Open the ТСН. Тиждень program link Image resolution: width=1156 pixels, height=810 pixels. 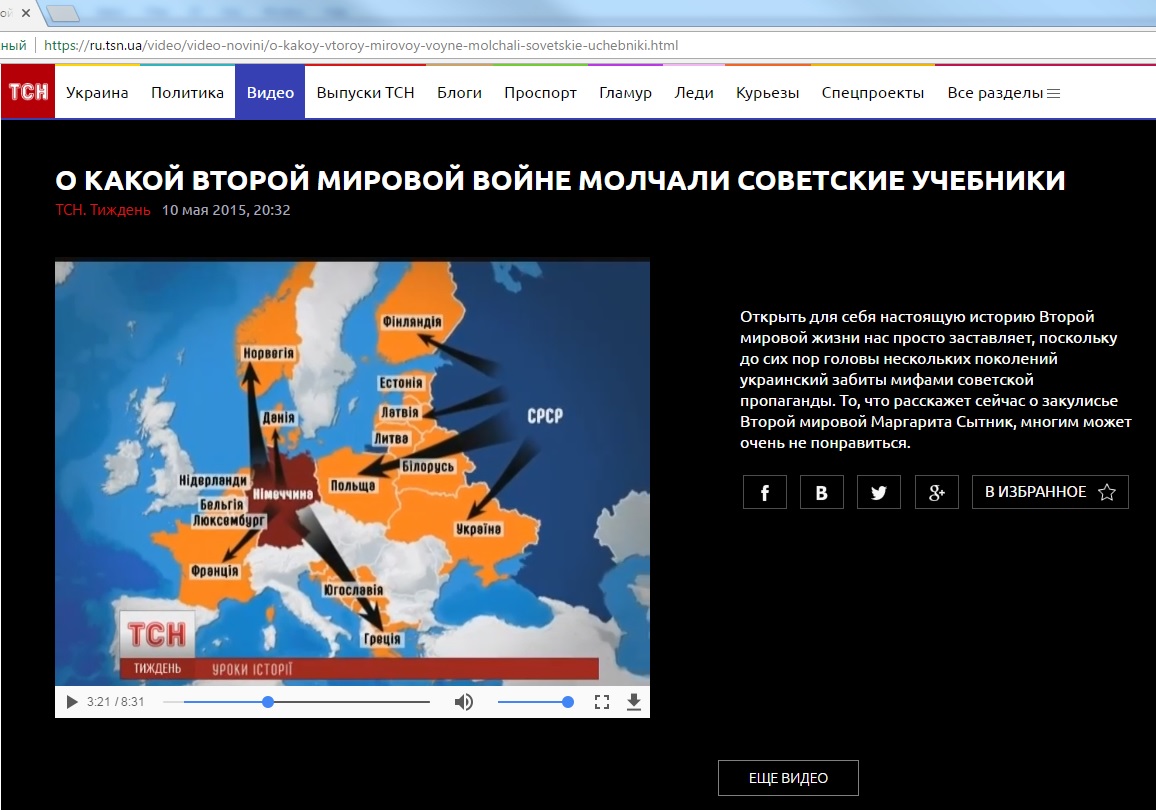click(102, 210)
